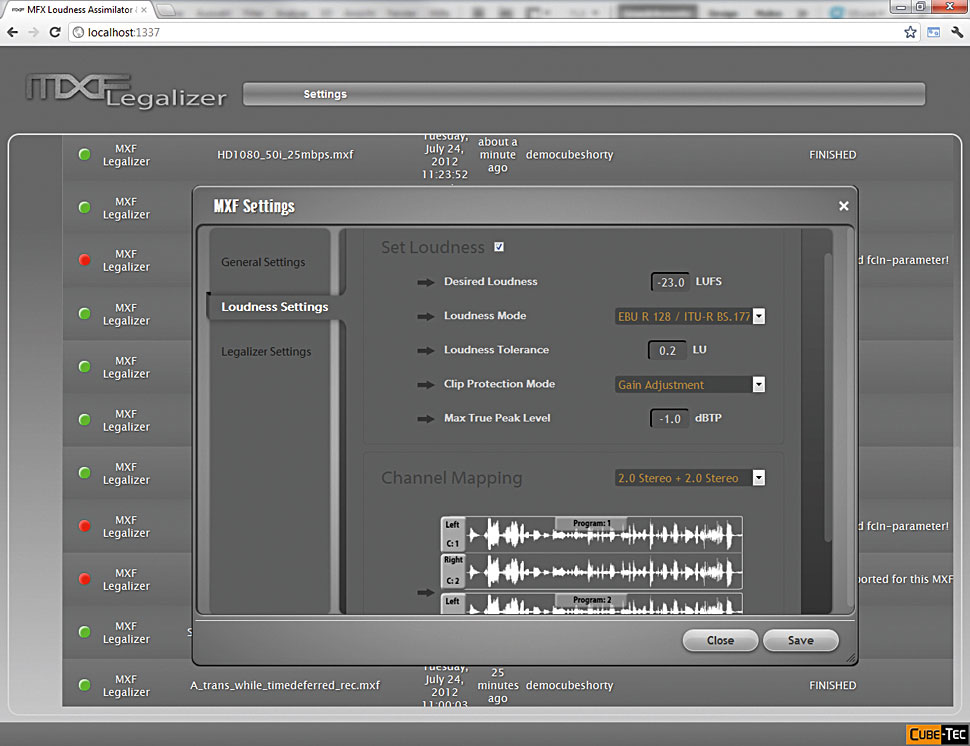
Task: Click the Cube-Tec logo in the corner
Action: pos(937,733)
